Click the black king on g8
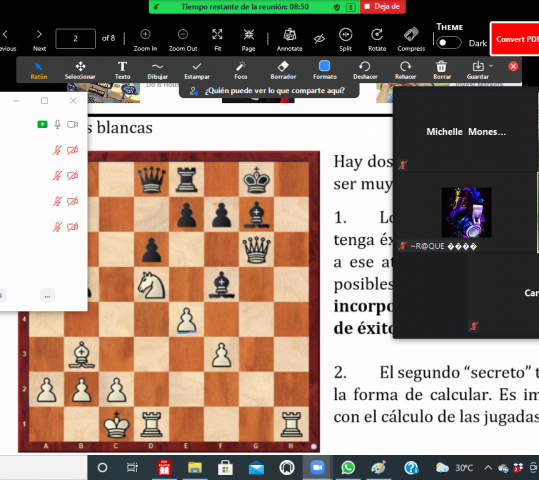This screenshot has width=539, height=480. pyautogui.click(x=256, y=180)
